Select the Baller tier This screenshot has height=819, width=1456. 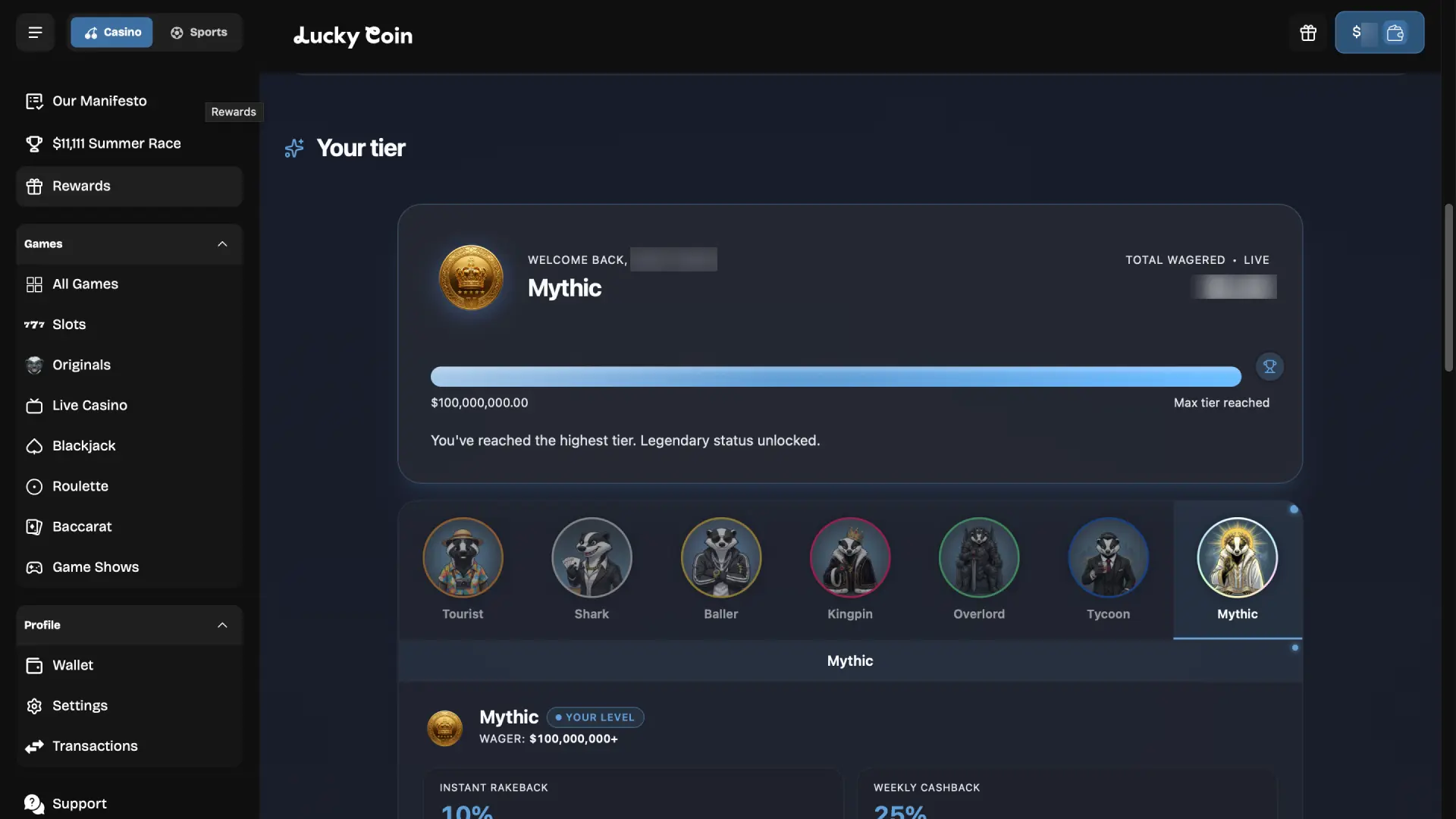tap(721, 569)
